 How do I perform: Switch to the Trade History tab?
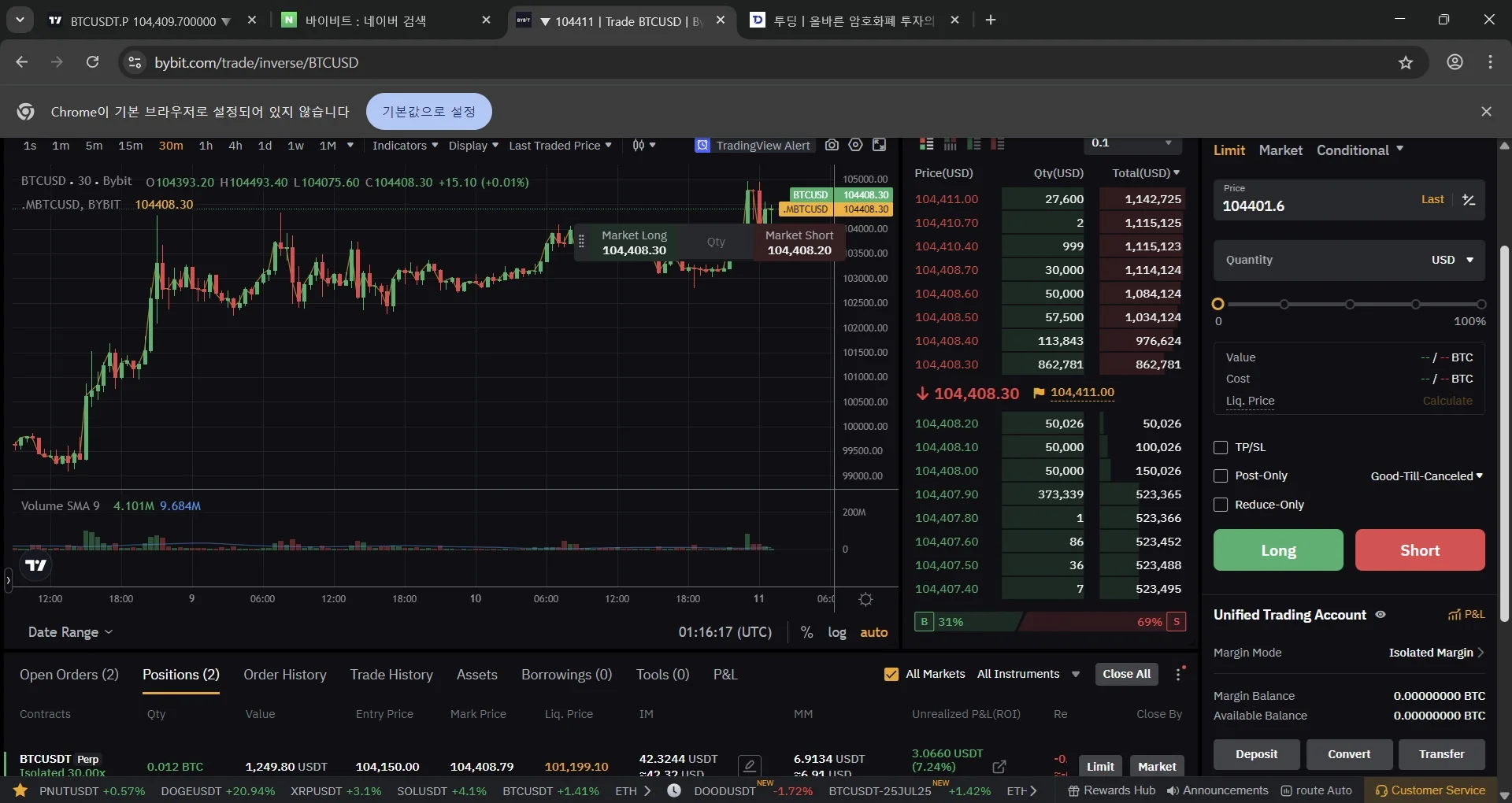coord(391,675)
